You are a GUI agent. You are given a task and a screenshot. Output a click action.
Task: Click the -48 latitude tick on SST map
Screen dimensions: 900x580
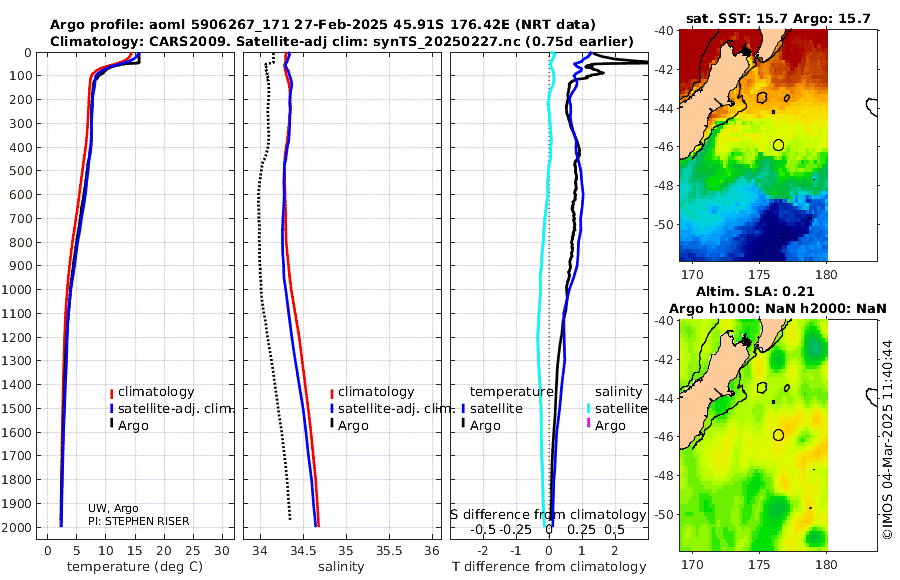(x=665, y=185)
